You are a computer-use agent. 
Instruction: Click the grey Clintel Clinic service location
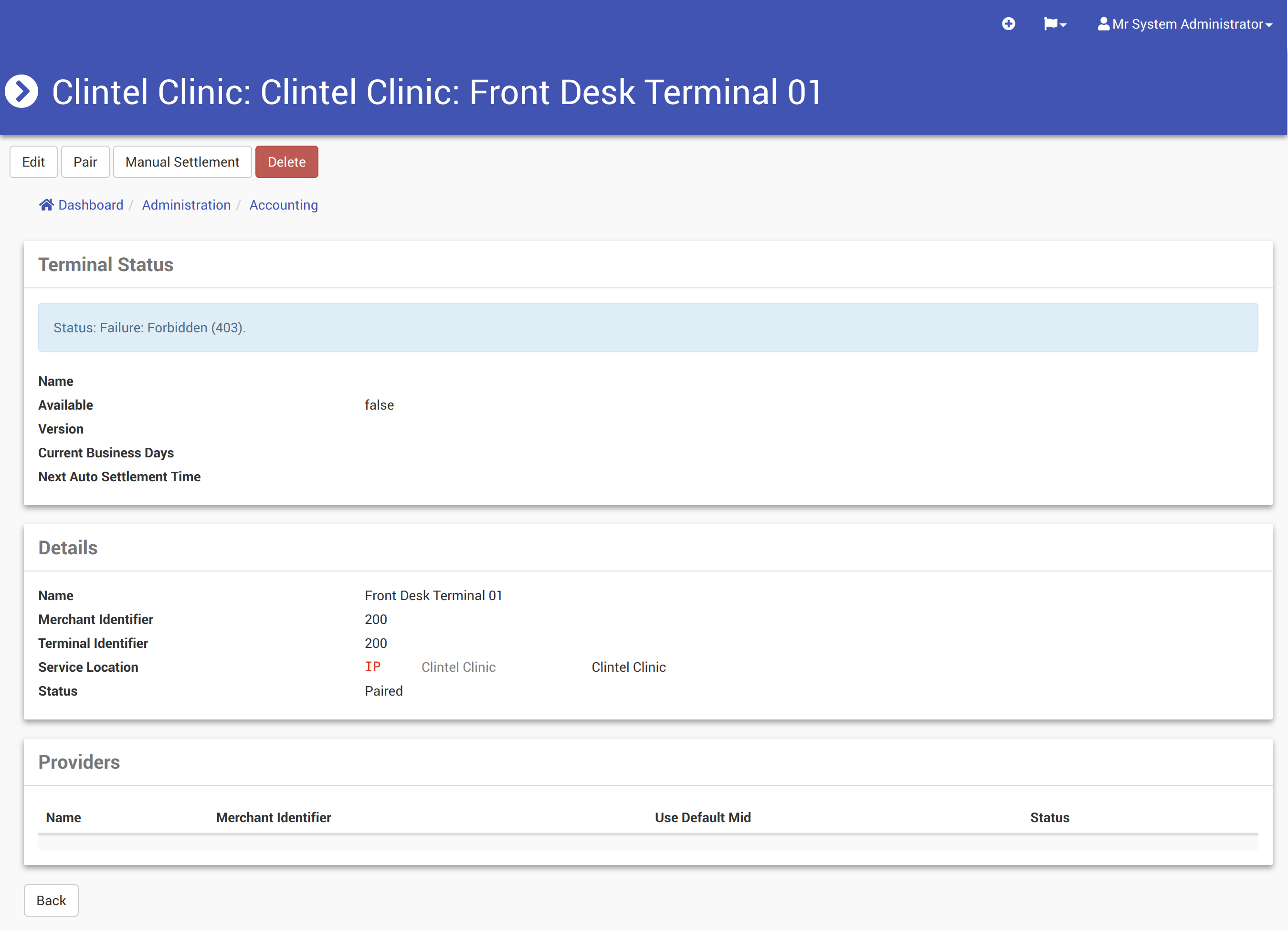coord(458,667)
